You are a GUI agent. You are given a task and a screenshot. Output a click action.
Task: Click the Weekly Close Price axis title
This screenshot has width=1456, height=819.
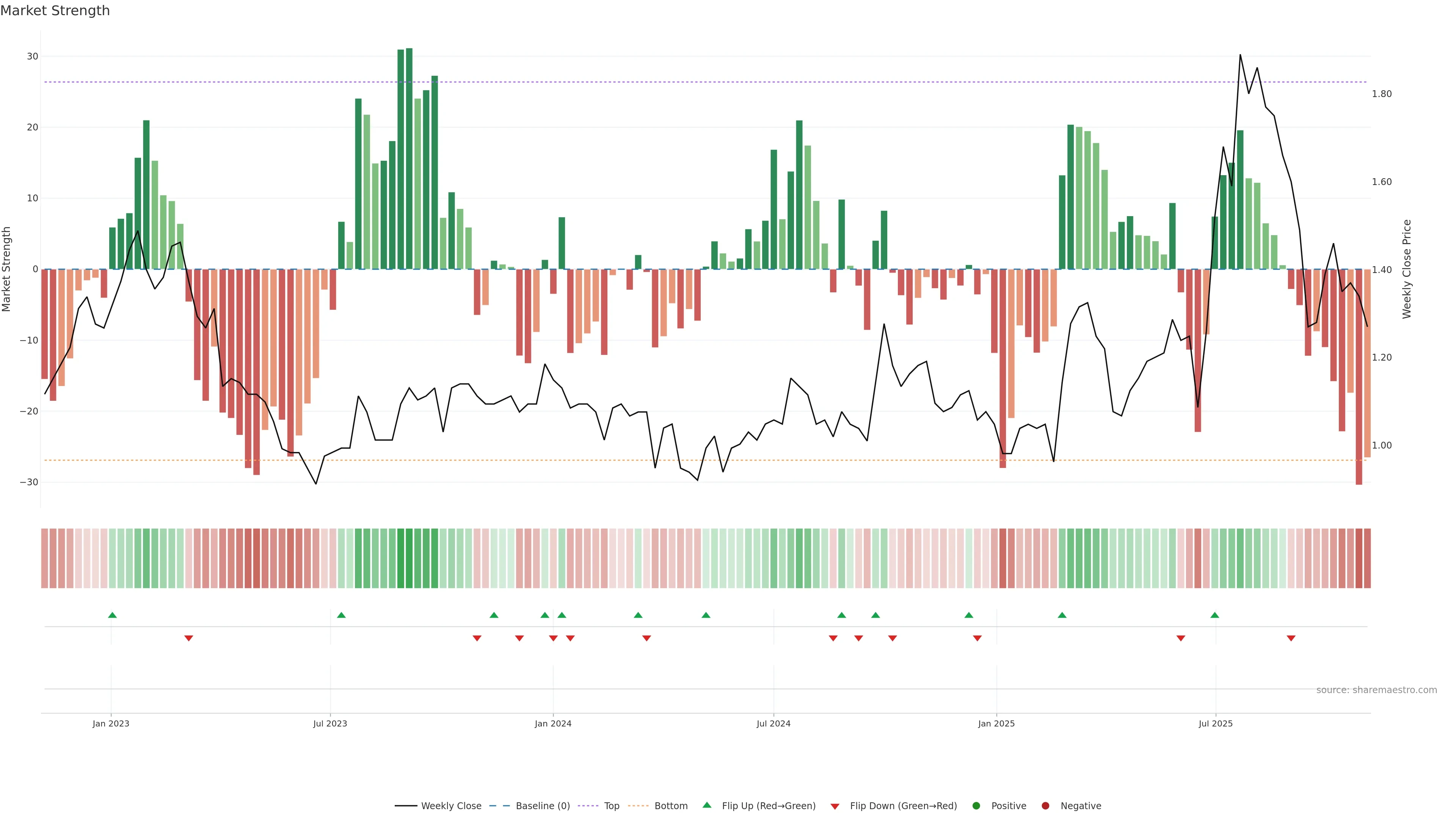(x=1407, y=269)
